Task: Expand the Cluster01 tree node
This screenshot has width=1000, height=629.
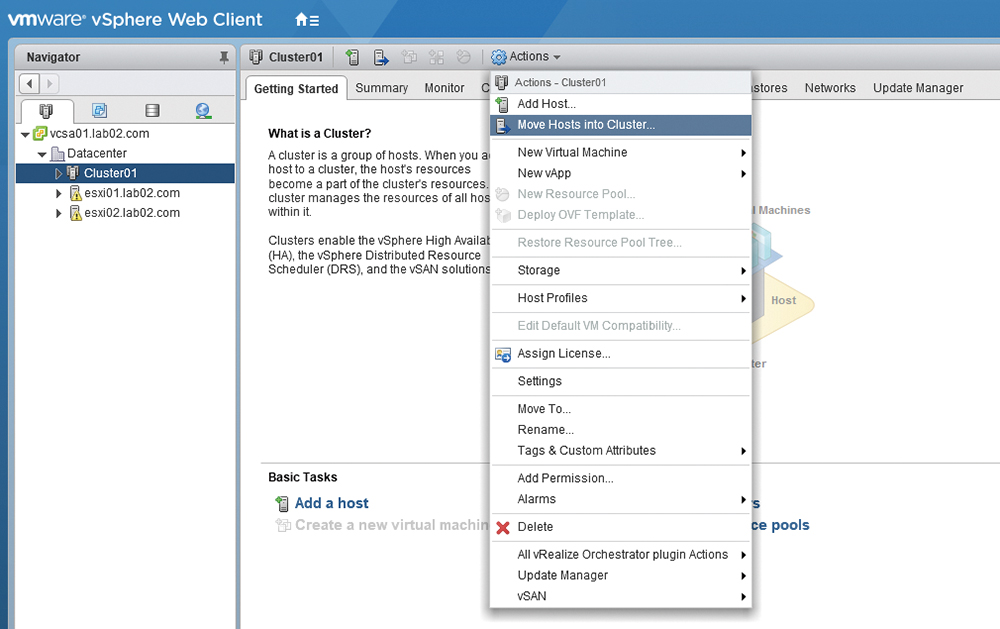Action: [x=58, y=174]
